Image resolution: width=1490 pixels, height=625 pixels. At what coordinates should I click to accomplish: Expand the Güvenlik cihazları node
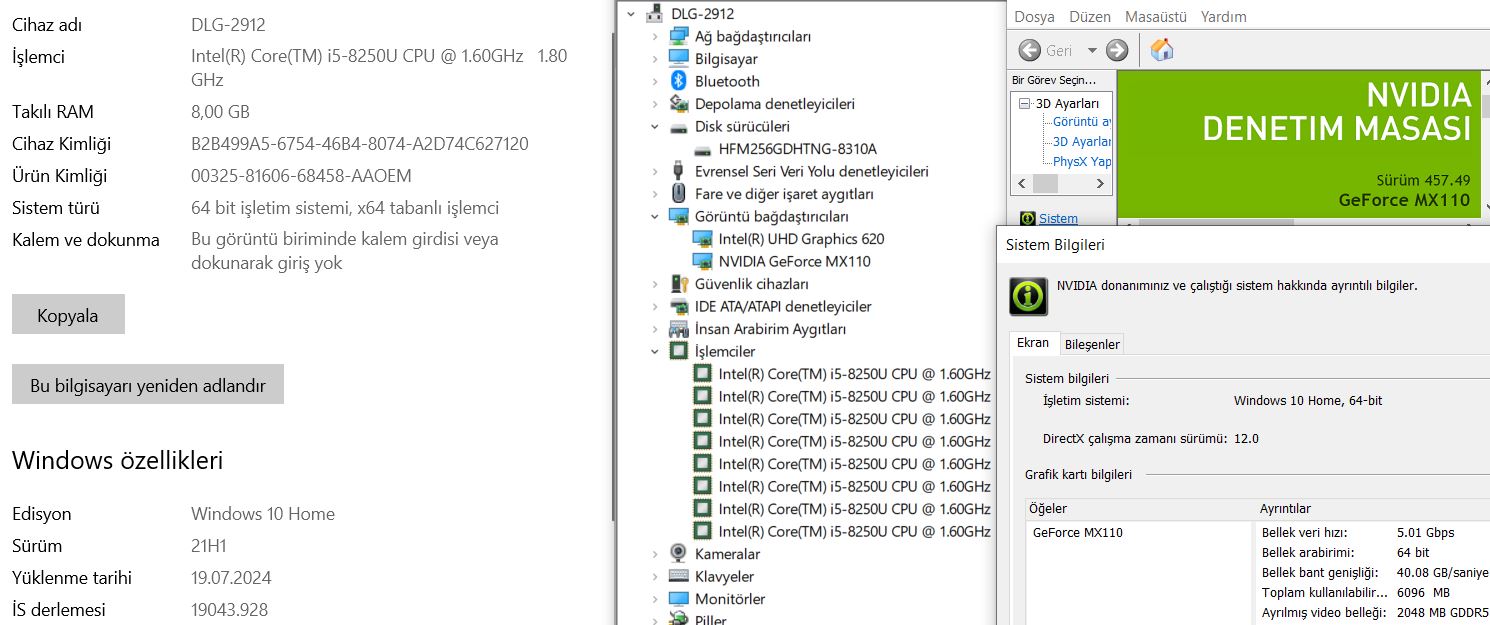point(655,284)
